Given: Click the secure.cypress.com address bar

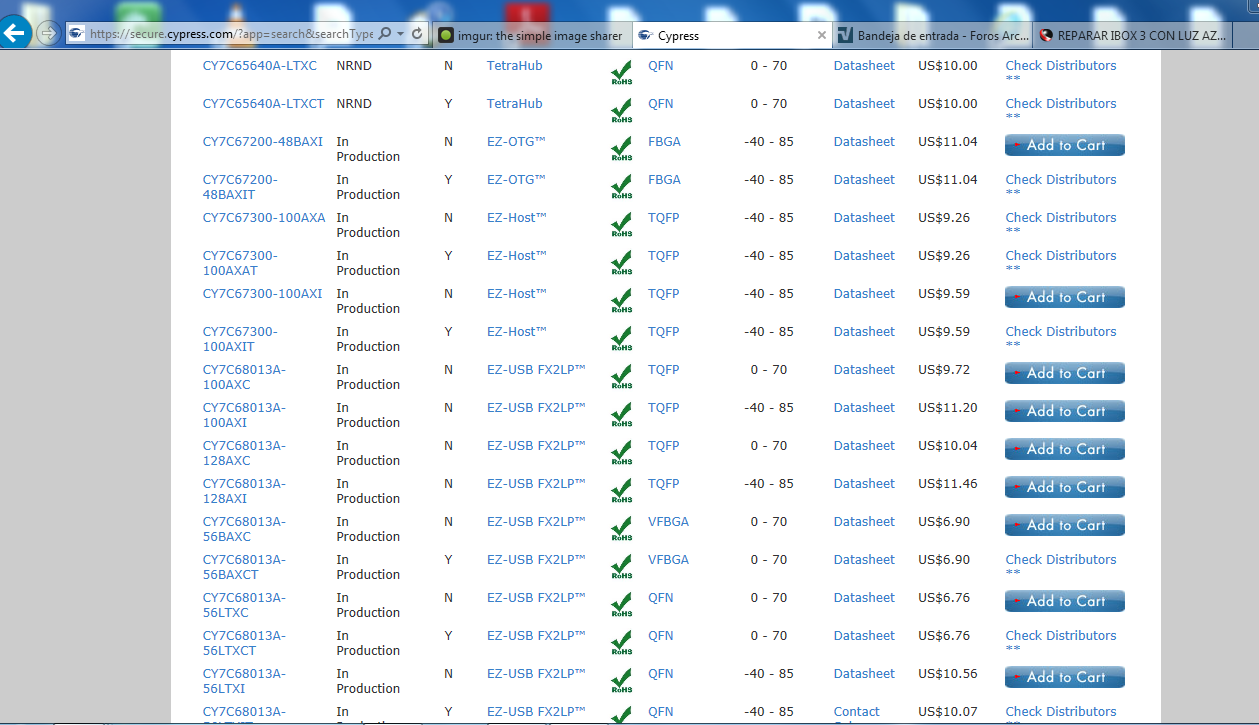Looking at the screenshot, I should click(x=230, y=34).
